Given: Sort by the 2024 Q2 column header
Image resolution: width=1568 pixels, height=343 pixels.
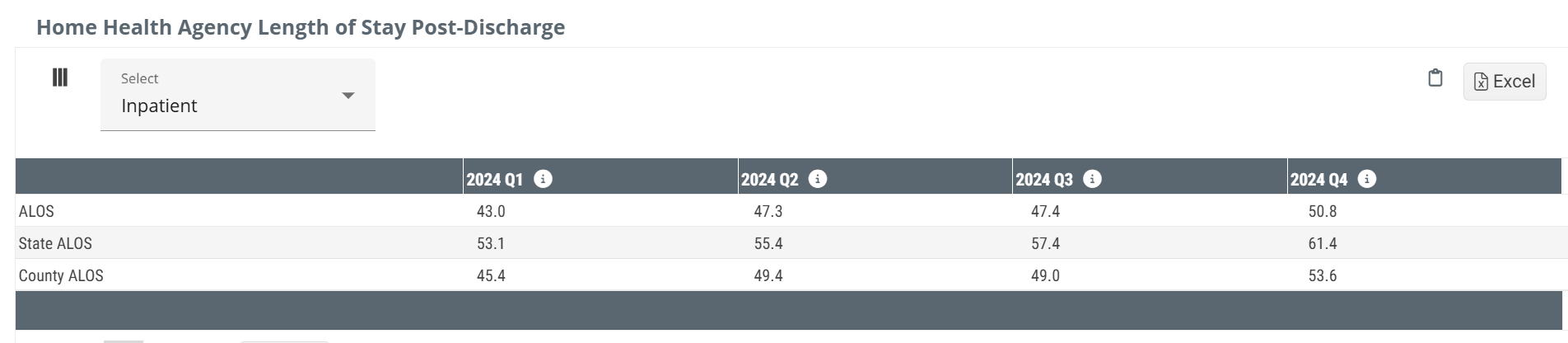Looking at the screenshot, I should coord(769,180).
